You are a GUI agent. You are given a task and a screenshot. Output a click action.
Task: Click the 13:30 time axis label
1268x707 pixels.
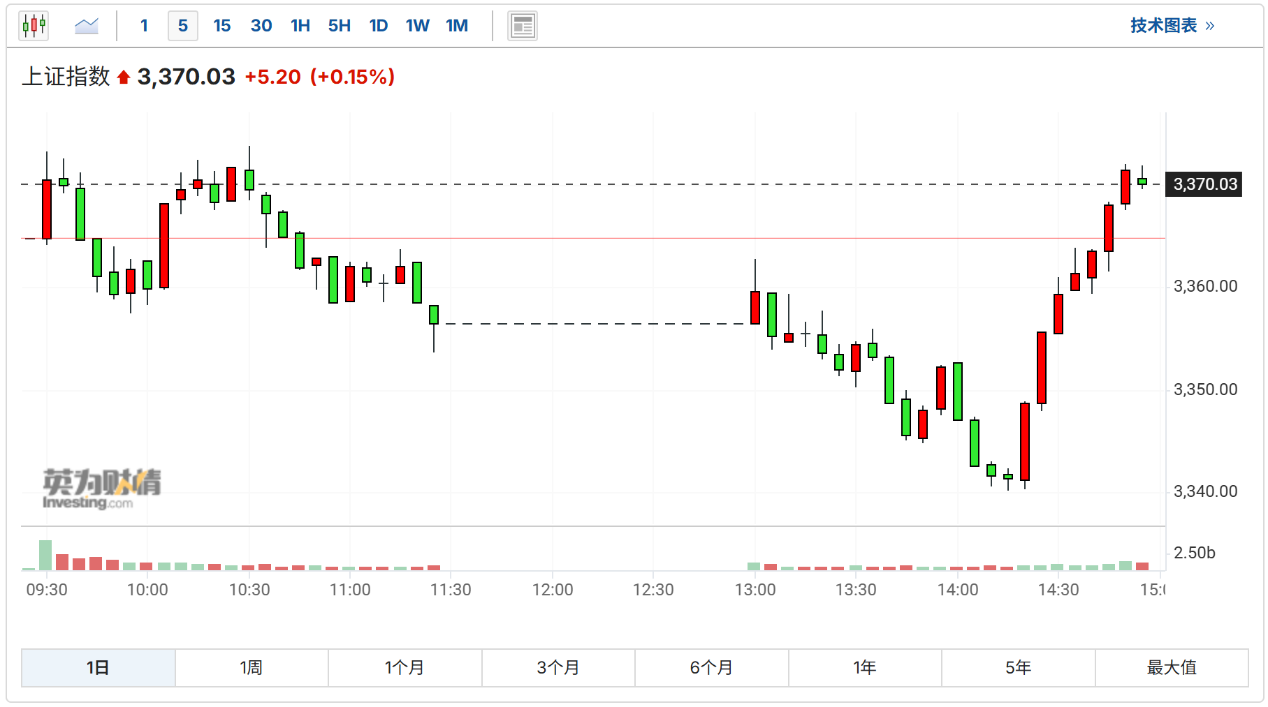pos(856,590)
